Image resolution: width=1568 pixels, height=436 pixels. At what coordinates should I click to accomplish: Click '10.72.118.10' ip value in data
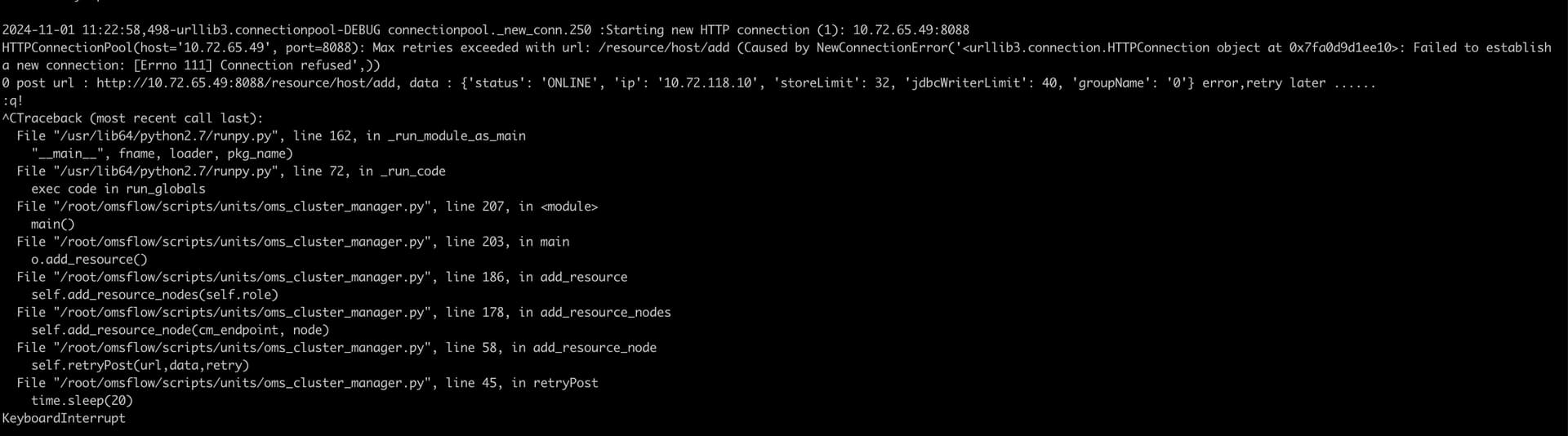pyautogui.click(x=706, y=83)
